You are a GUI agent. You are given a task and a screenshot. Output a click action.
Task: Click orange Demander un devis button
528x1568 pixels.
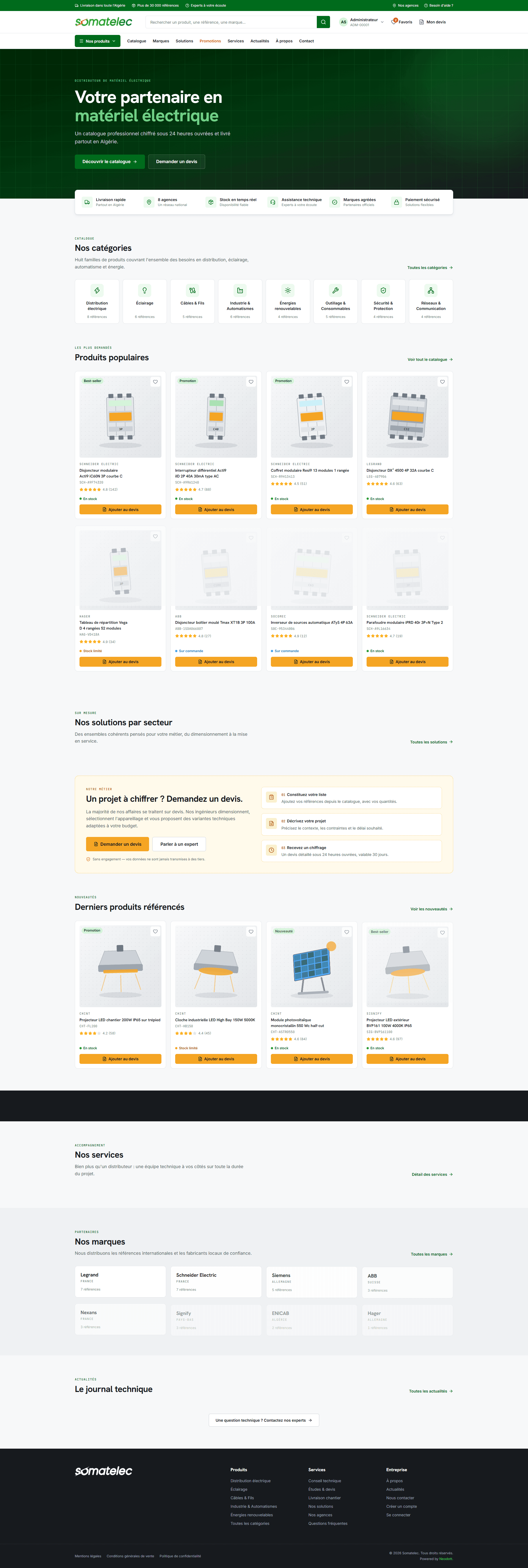[x=117, y=844]
